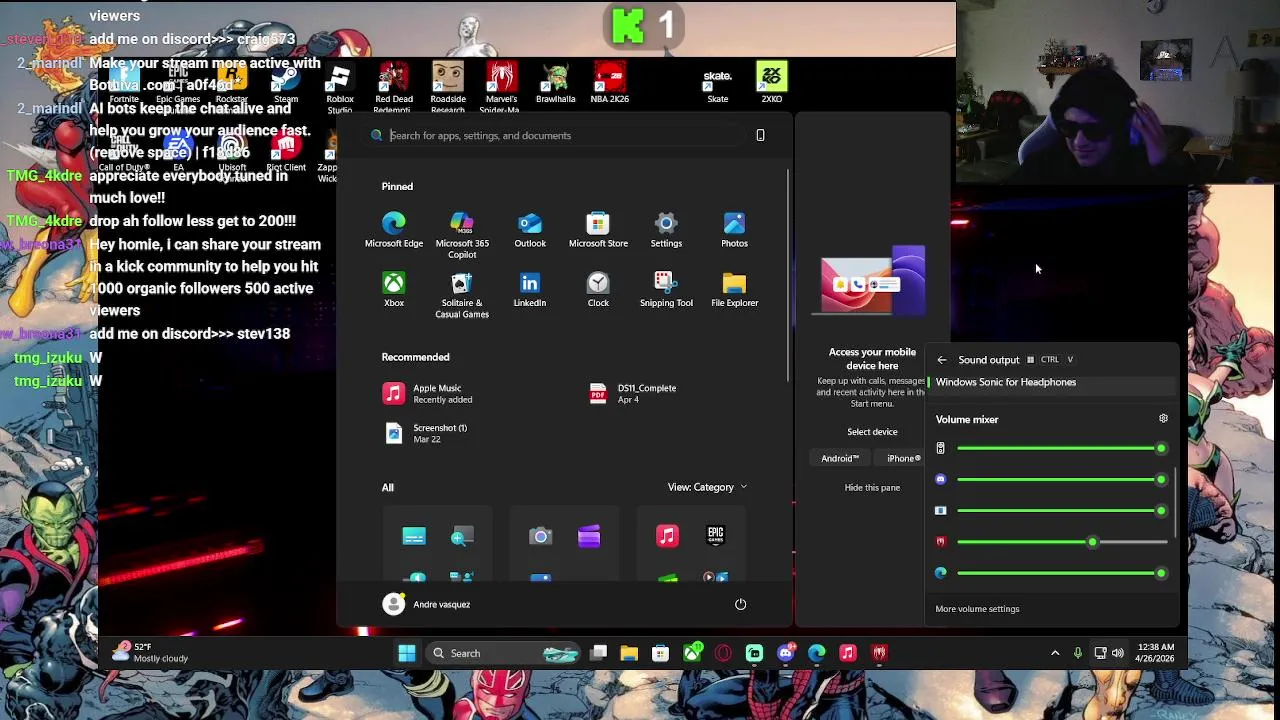The image size is (1280, 720).
Task: Click the power button in Start menu
Action: point(740,604)
